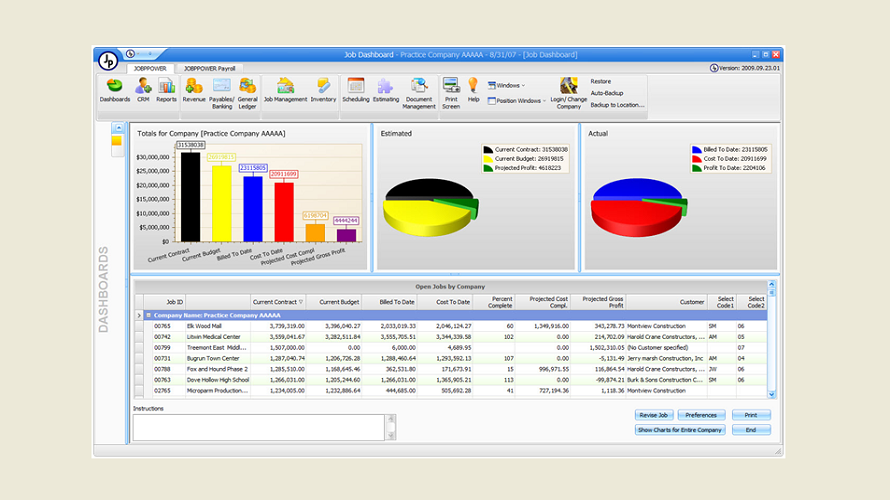Open the quick access toolbar dropdown arrow
The image size is (890, 500).
(x=150, y=54)
